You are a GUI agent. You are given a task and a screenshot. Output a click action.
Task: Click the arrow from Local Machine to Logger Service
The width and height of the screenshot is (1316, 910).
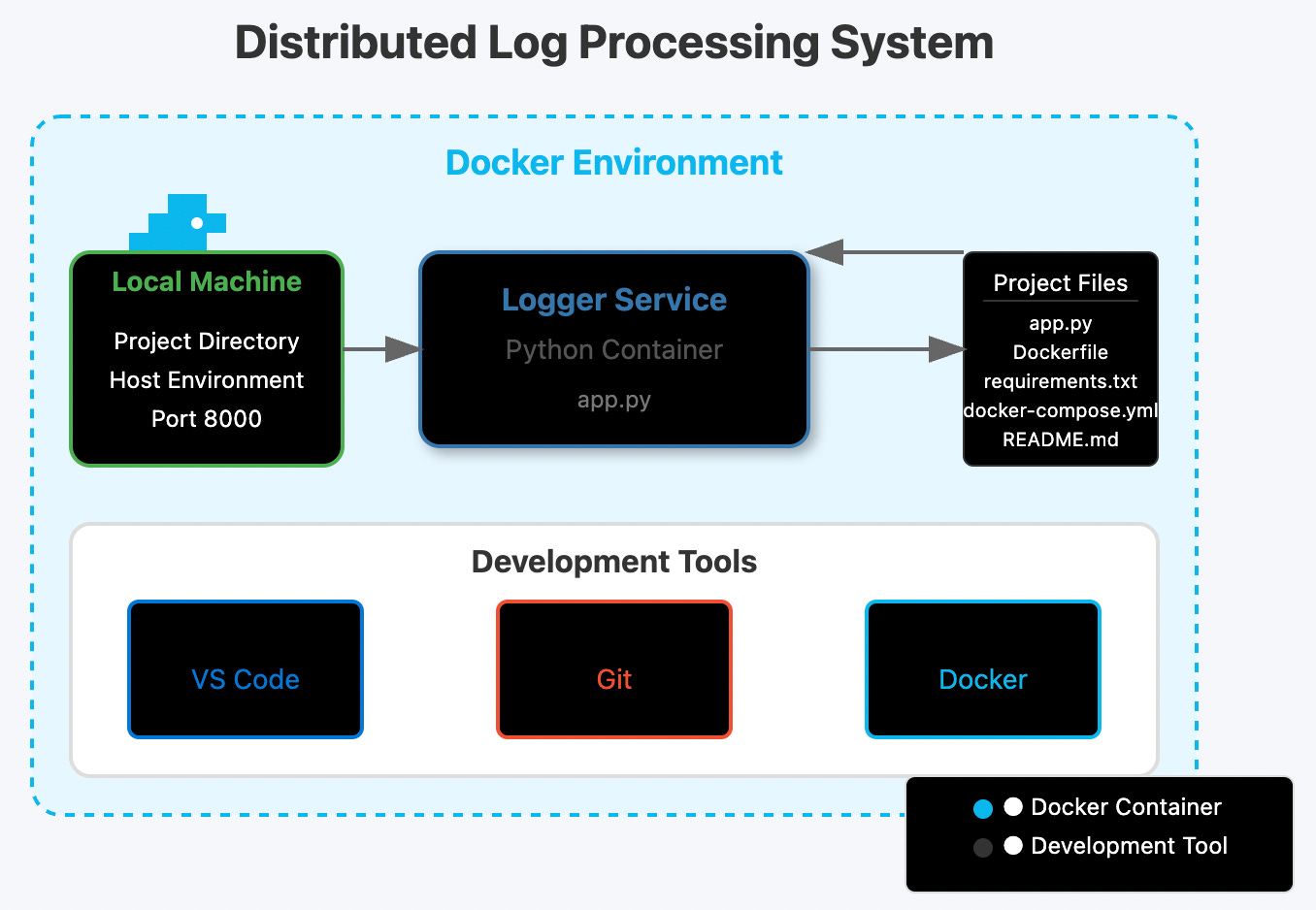(381, 349)
